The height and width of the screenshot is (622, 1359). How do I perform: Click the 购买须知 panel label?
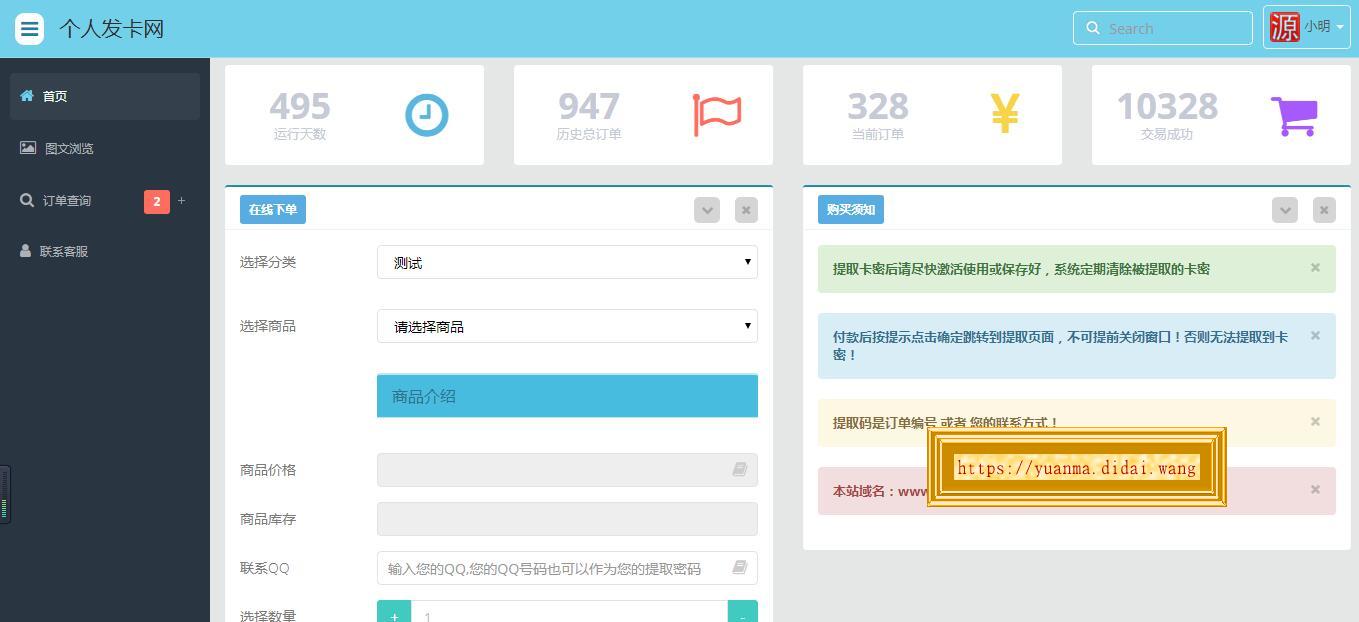[851, 209]
